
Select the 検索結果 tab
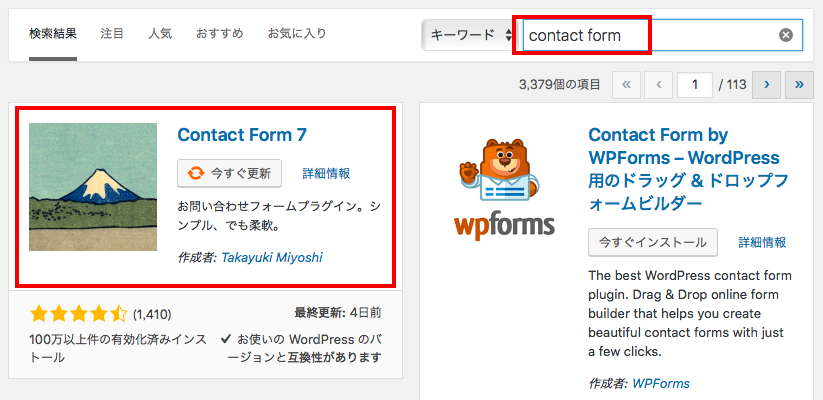tap(53, 34)
